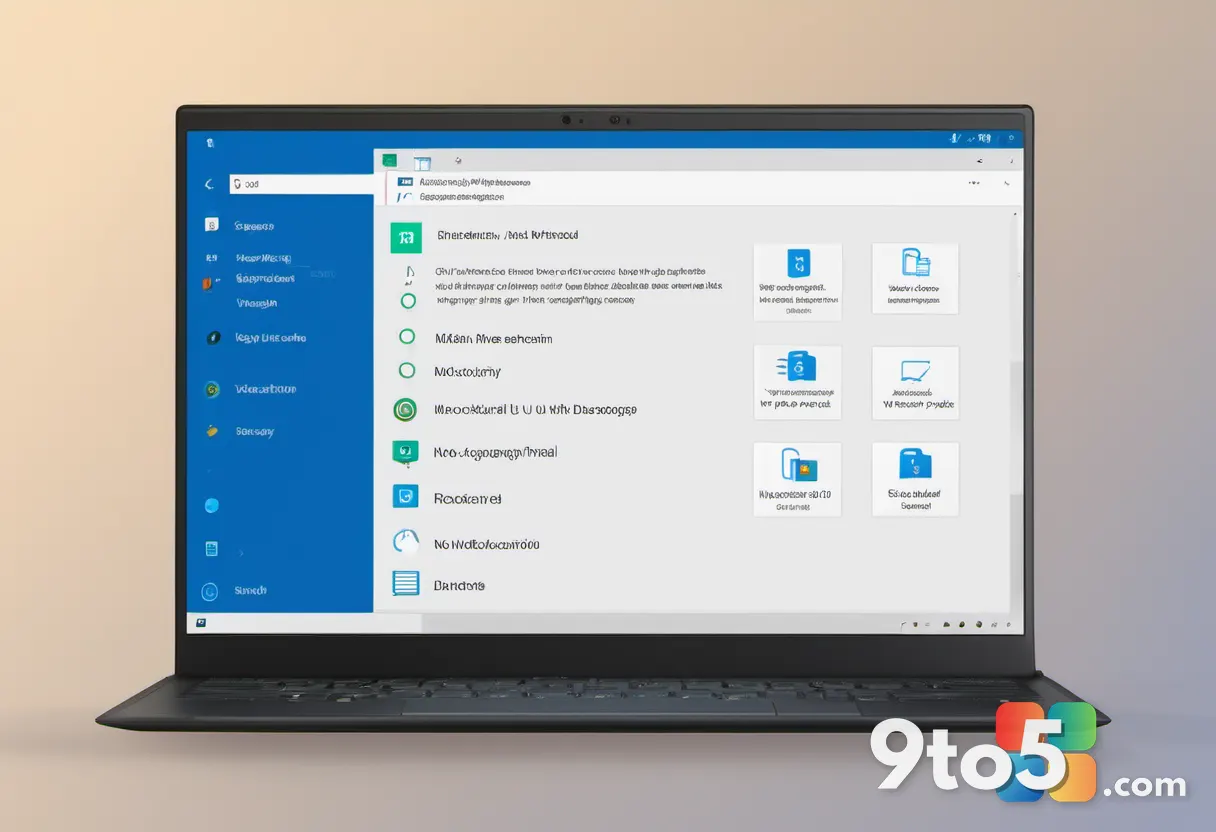Open the bottom-right tile with blue folder icon

pos(915,480)
